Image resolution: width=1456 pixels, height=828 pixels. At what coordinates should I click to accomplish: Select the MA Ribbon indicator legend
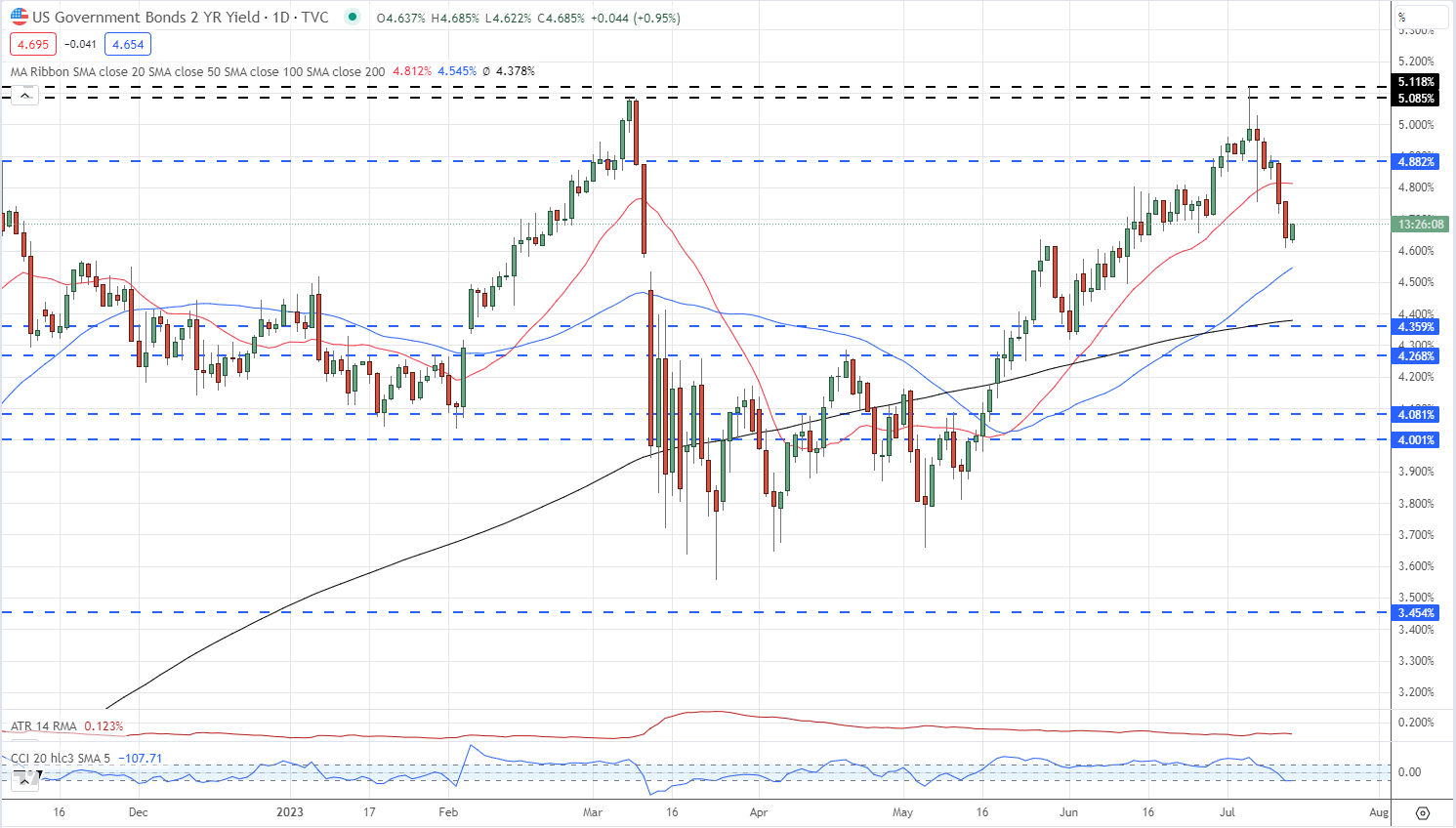pos(197,71)
